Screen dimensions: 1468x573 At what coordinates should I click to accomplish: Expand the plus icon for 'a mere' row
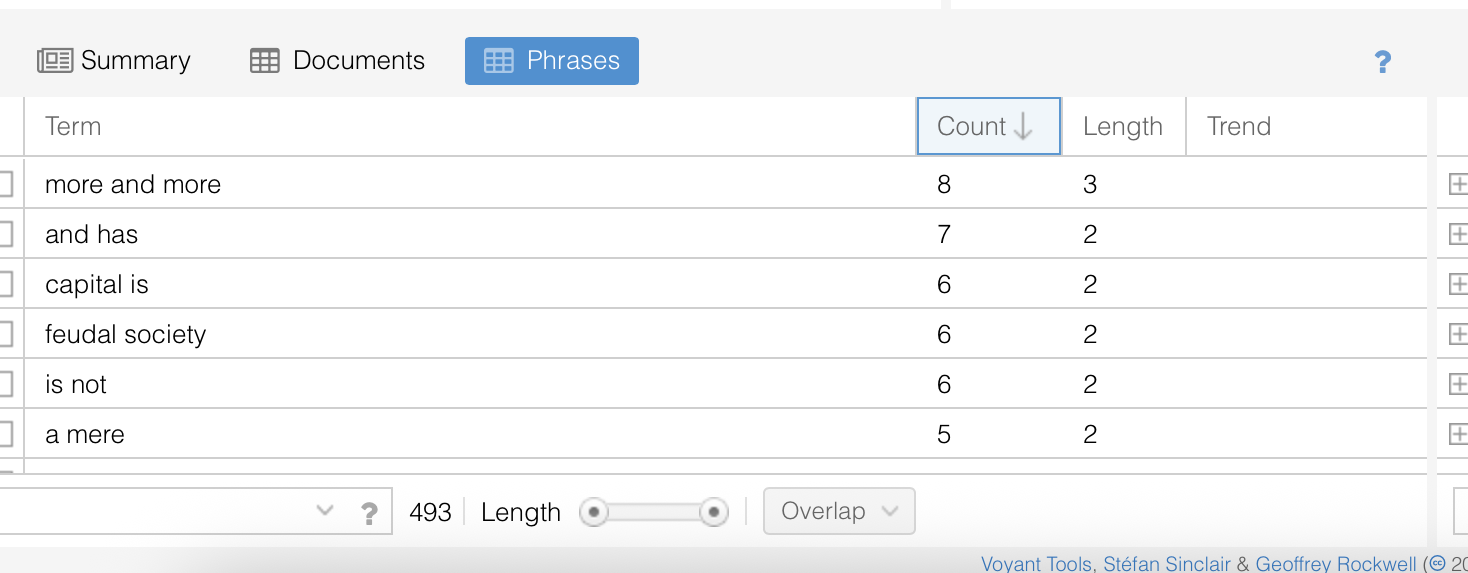[x=1457, y=434]
